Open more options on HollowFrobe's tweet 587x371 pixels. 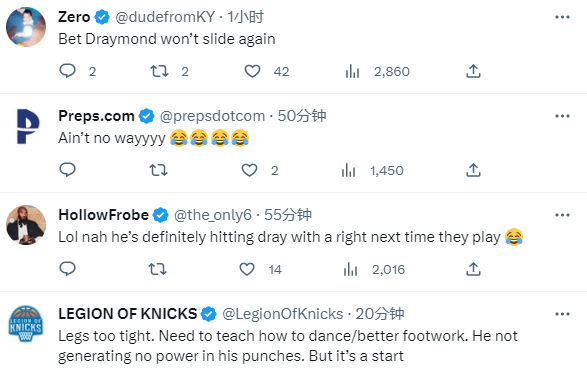tap(562, 215)
